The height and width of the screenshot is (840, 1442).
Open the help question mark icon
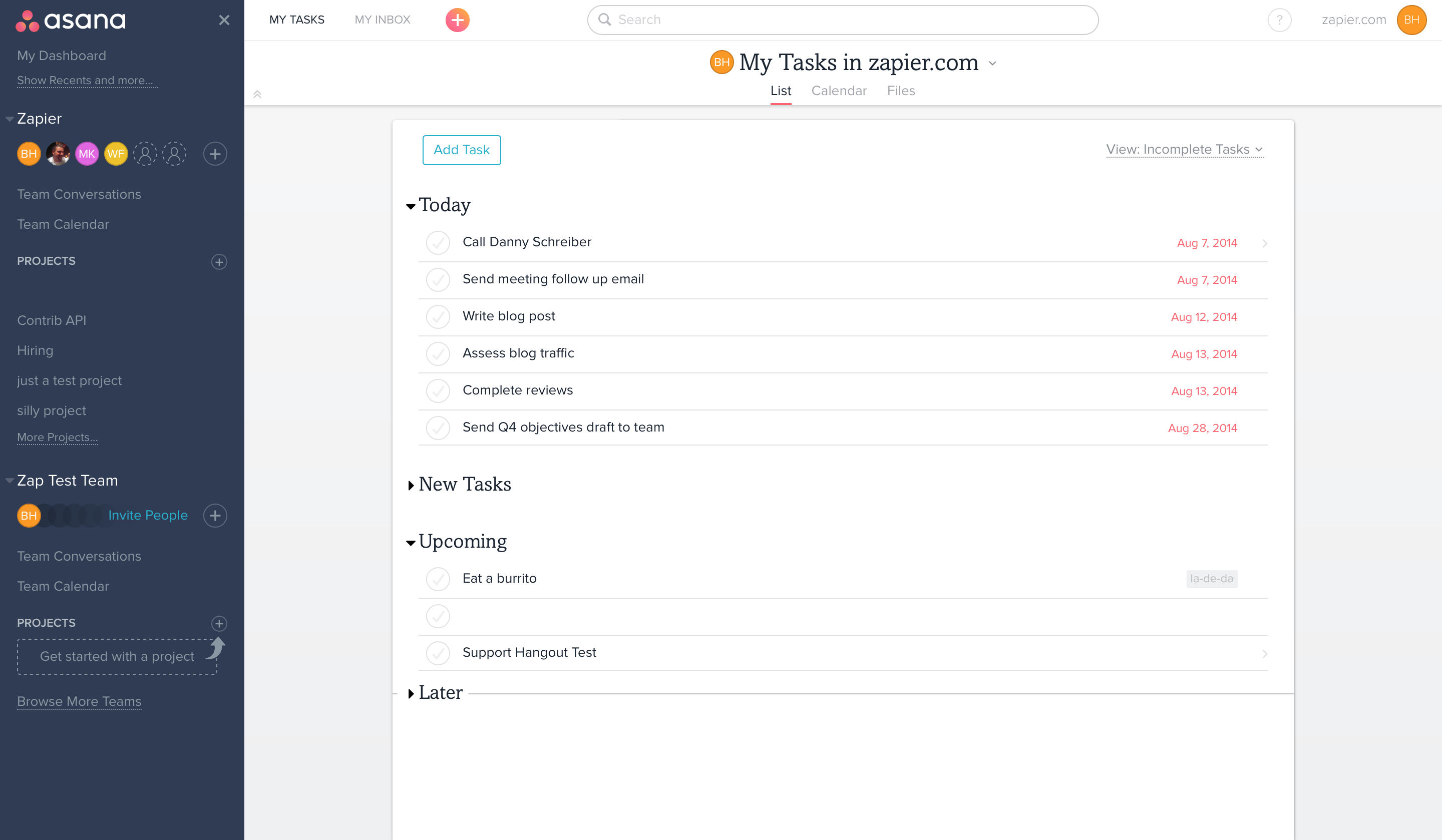click(x=1279, y=20)
